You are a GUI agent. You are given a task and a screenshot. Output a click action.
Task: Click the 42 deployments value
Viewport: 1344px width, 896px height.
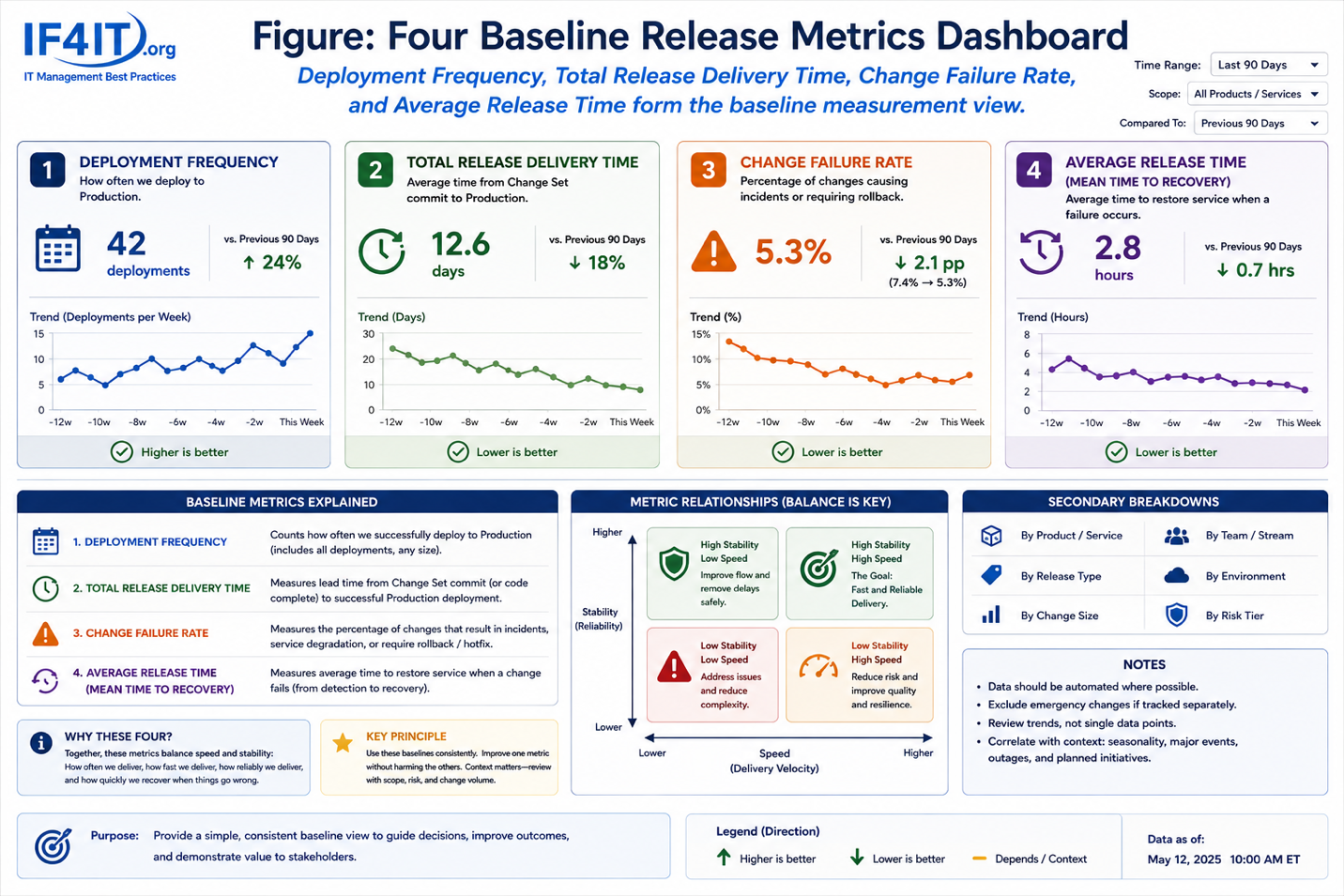tap(147, 254)
